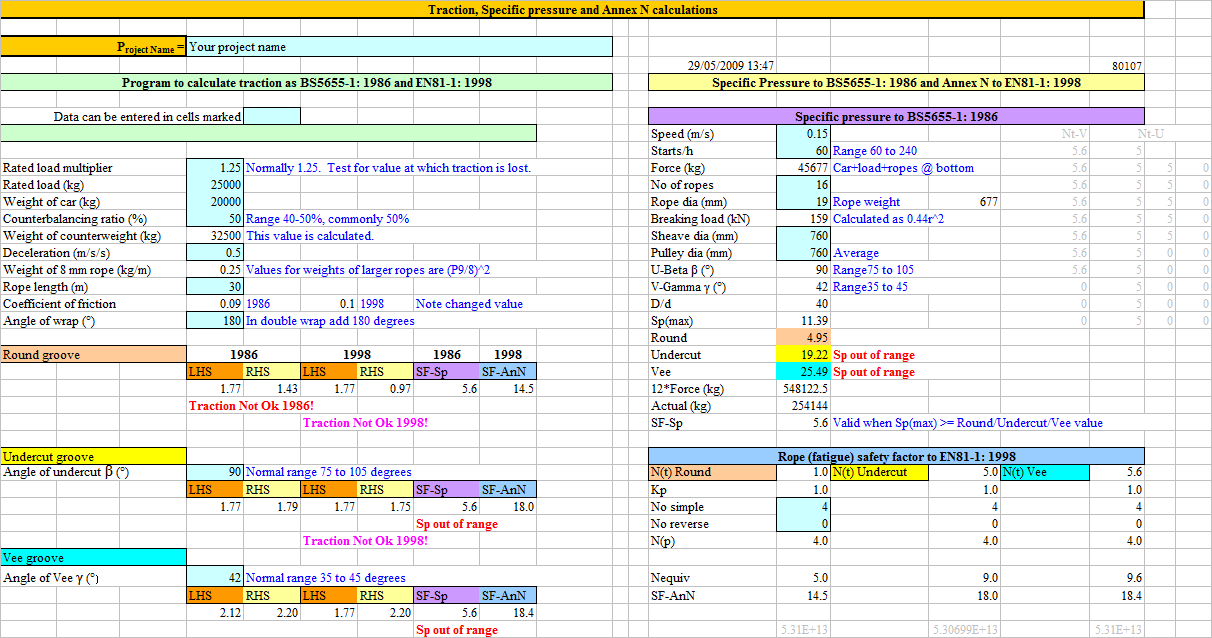Click the Rope weight value 677
1212x638 pixels.
click(988, 202)
